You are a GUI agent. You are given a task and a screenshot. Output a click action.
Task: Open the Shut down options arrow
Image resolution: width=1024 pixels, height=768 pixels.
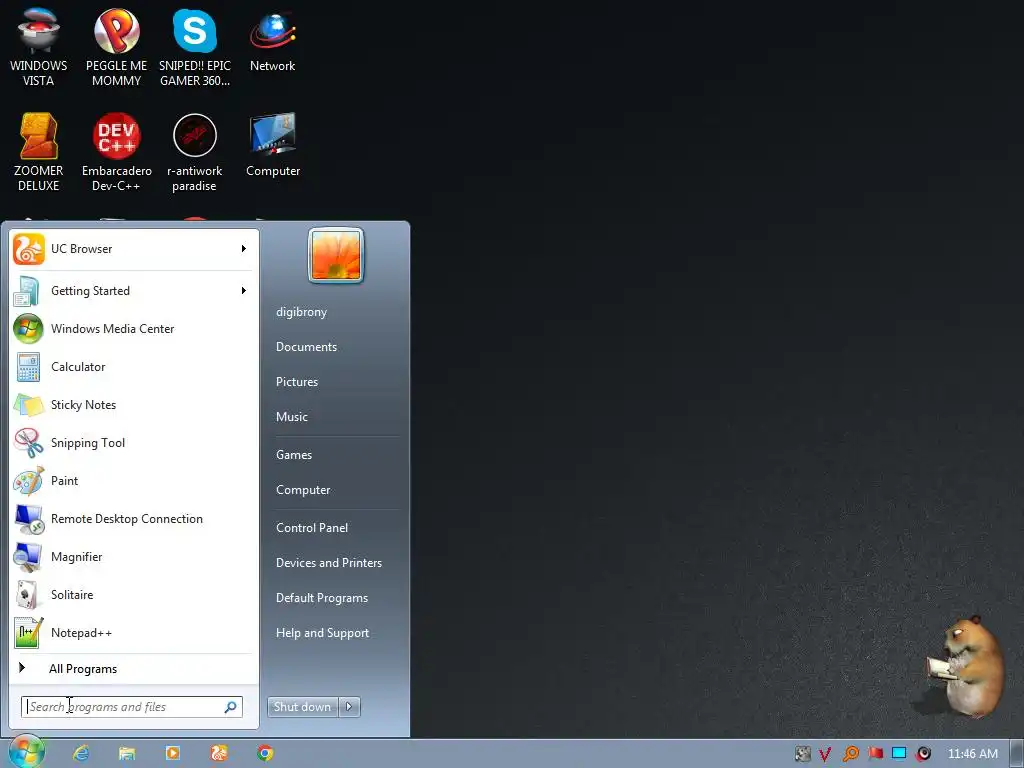349,707
